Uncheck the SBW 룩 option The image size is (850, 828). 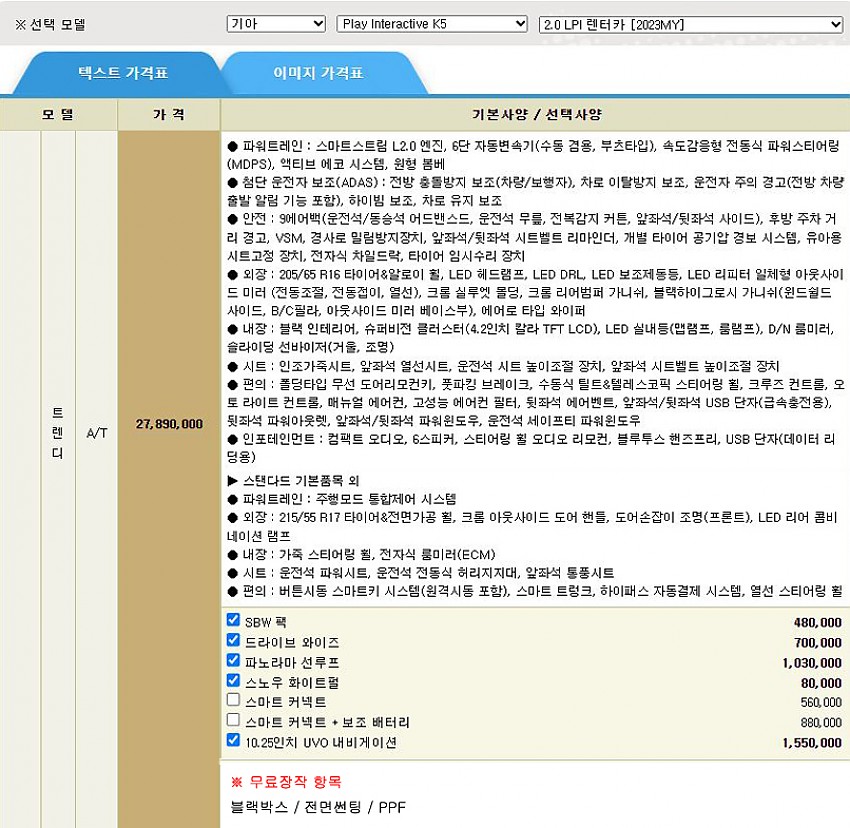click(x=233, y=621)
